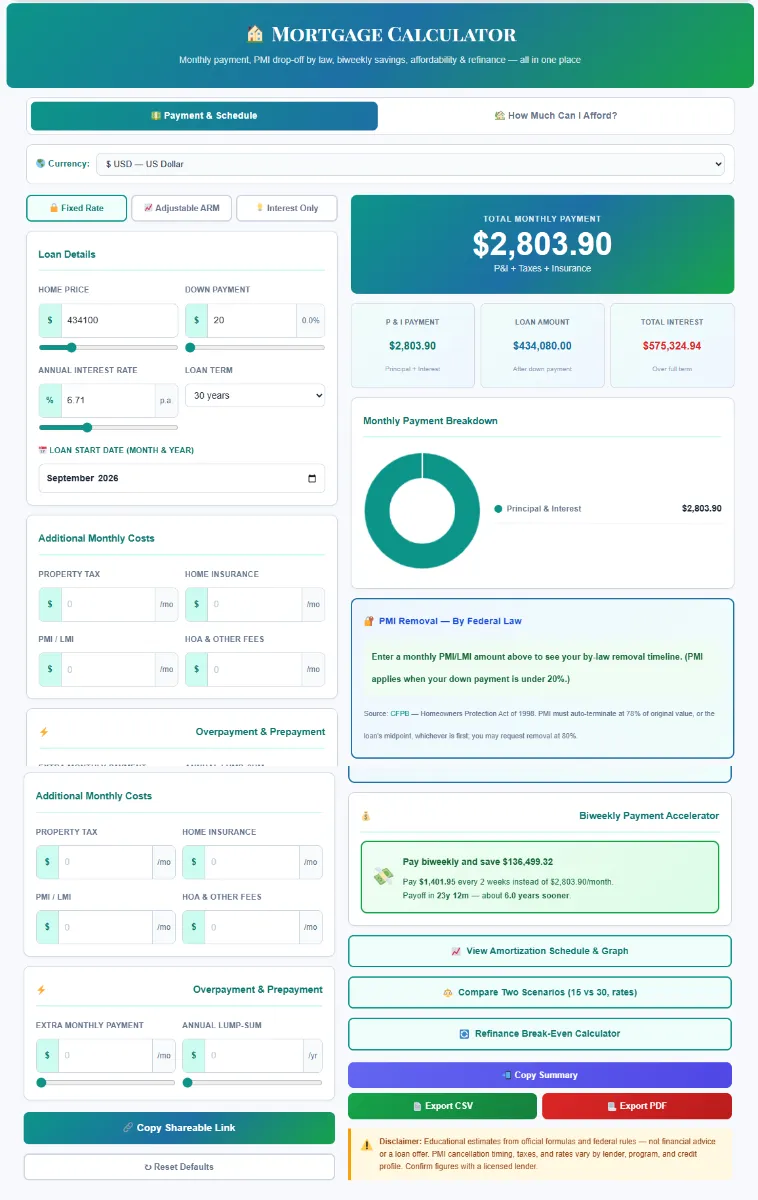This screenshot has height=1200, width=758.
Task: Click the clipboard icon on Copy Summary
Action: tap(507, 1075)
